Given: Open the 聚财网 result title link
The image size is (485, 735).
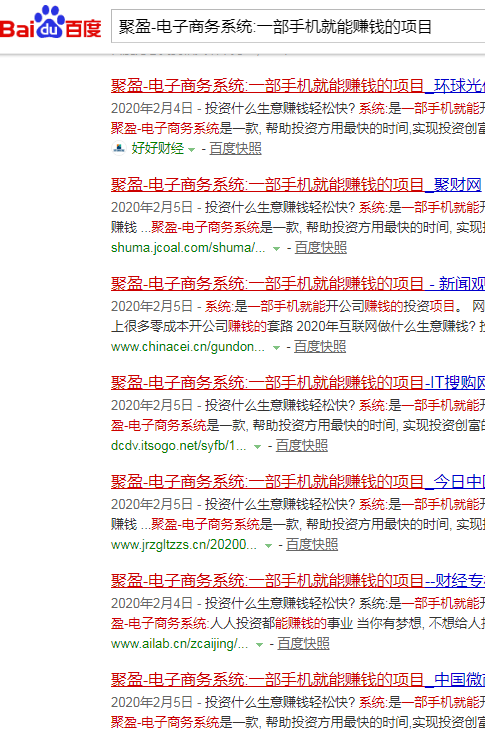Looking at the screenshot, I should point(296,184).
